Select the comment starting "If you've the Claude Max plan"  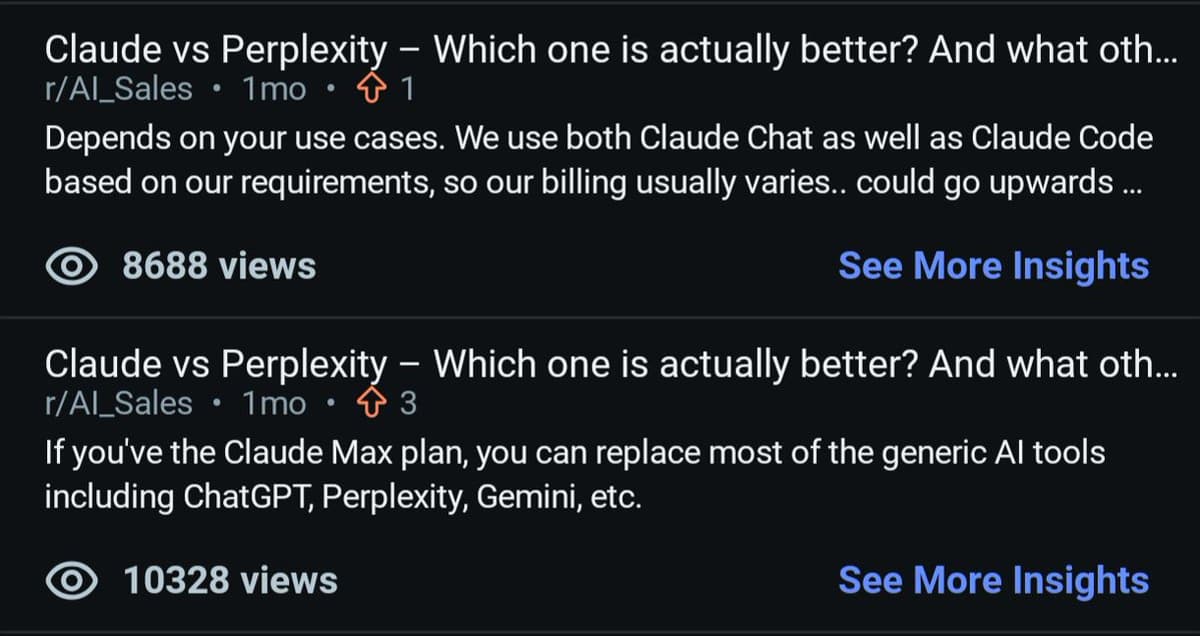click(574, 474)
